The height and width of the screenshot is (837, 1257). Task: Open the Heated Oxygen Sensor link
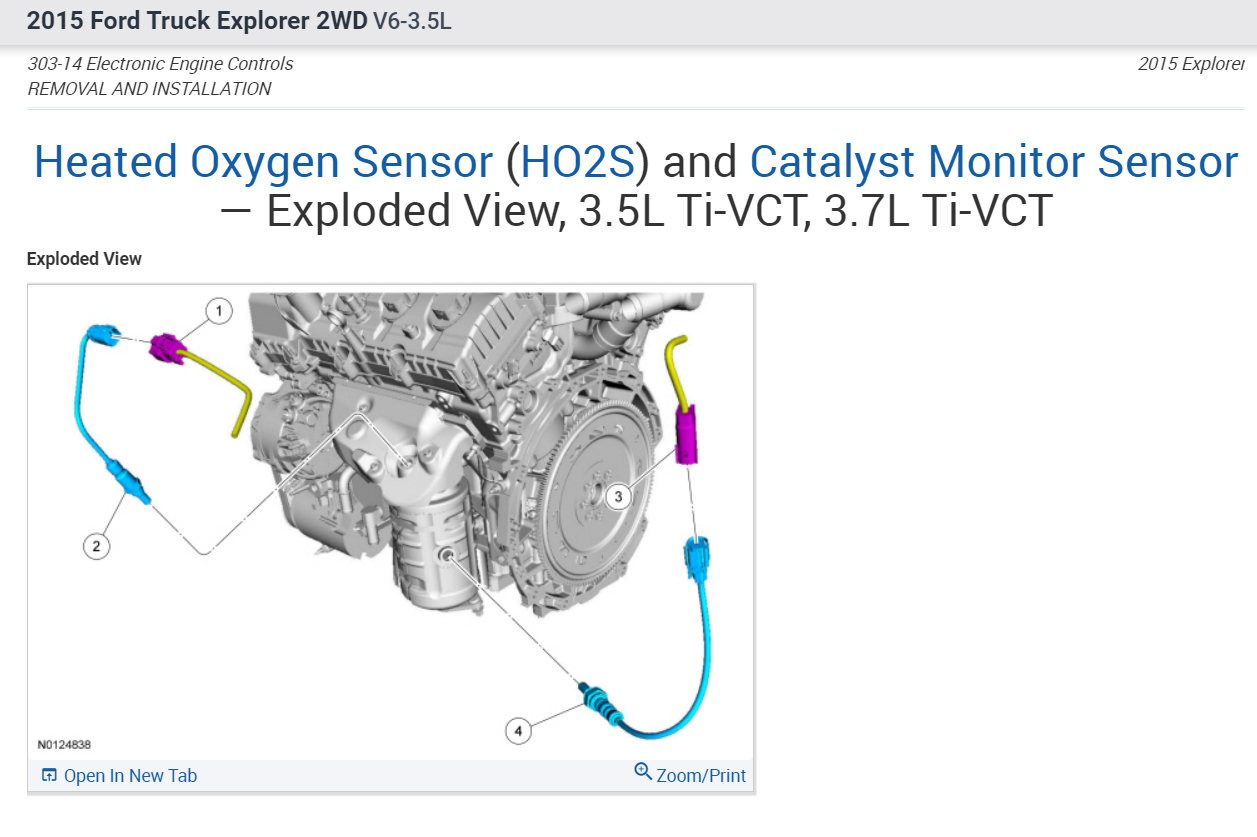click(x=263, y=162)
